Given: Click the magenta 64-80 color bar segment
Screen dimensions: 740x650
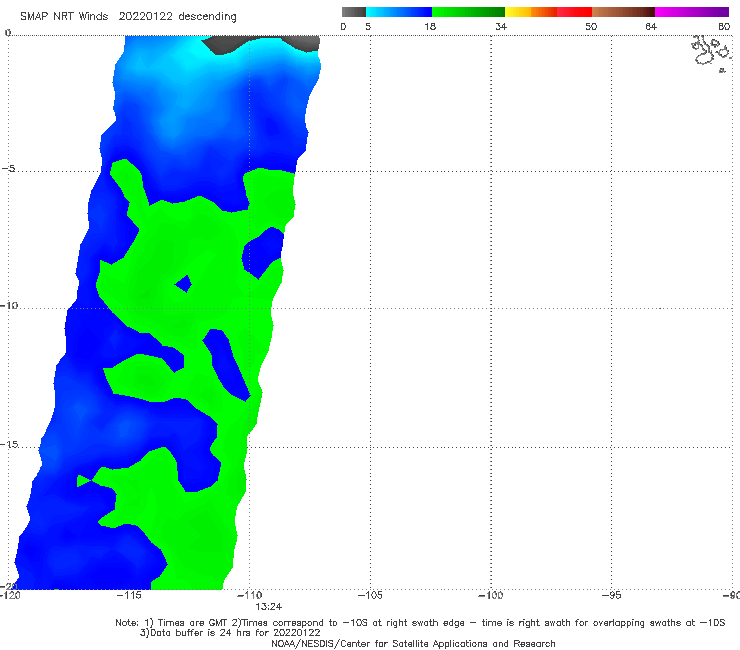Looking at the screenshot, I should pyautogui.click(x=692, y=12).
